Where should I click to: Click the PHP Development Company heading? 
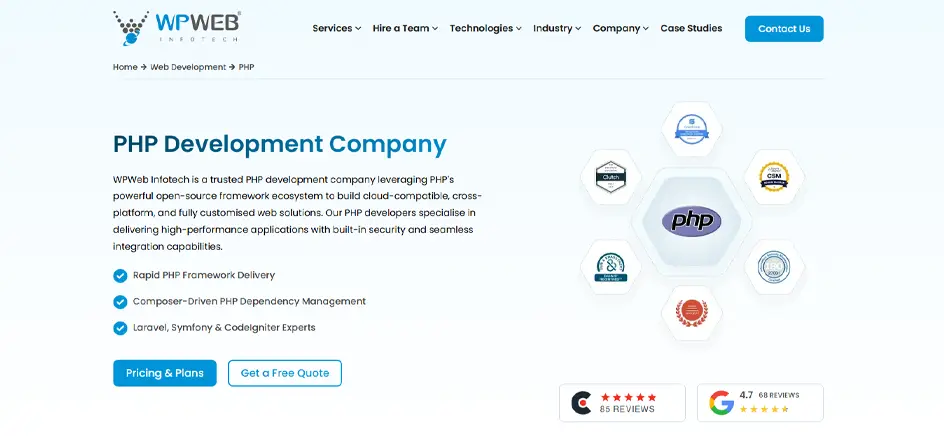(280, 145)
